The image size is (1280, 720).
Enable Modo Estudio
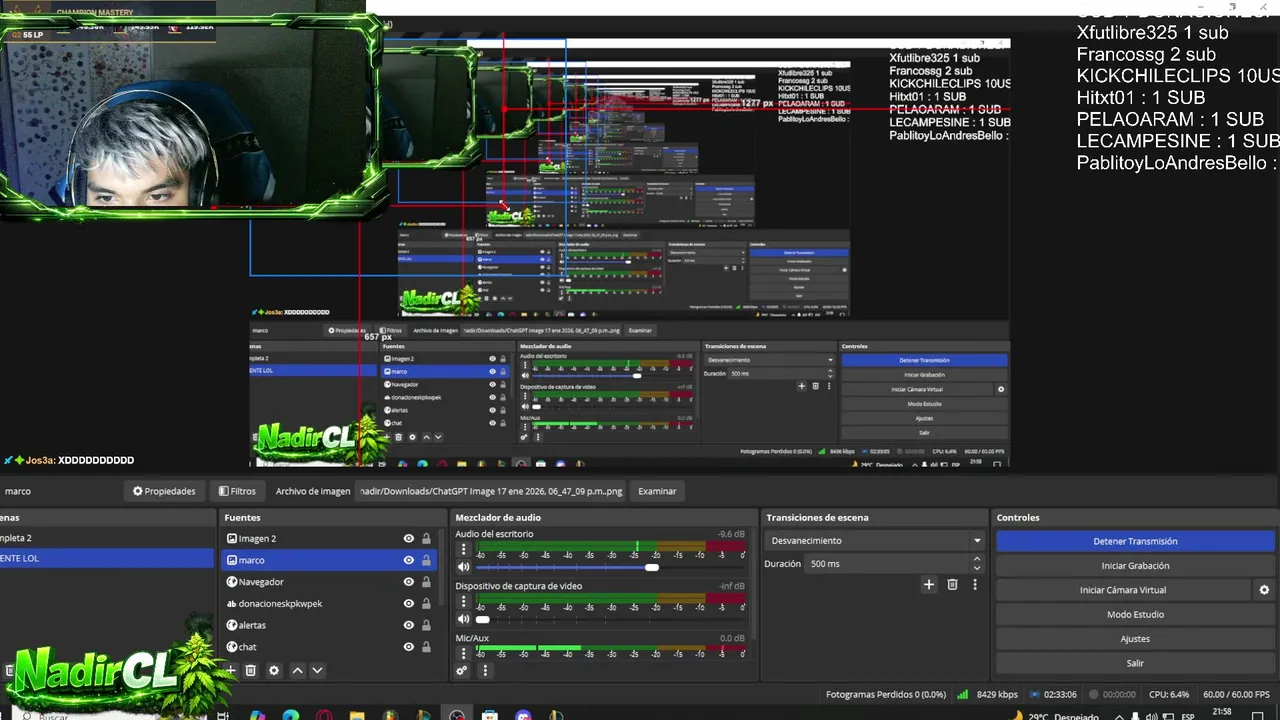point(1135,614)
